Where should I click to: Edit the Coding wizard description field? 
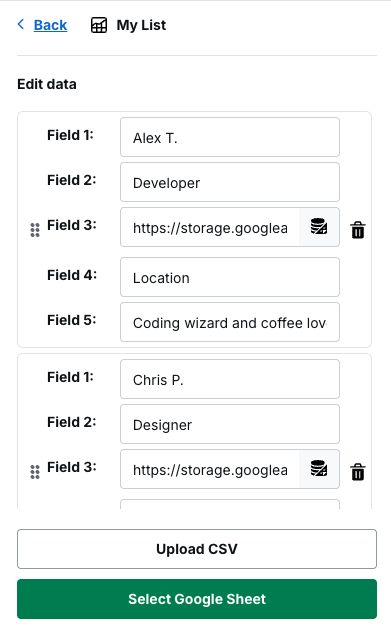pos(230,322)
